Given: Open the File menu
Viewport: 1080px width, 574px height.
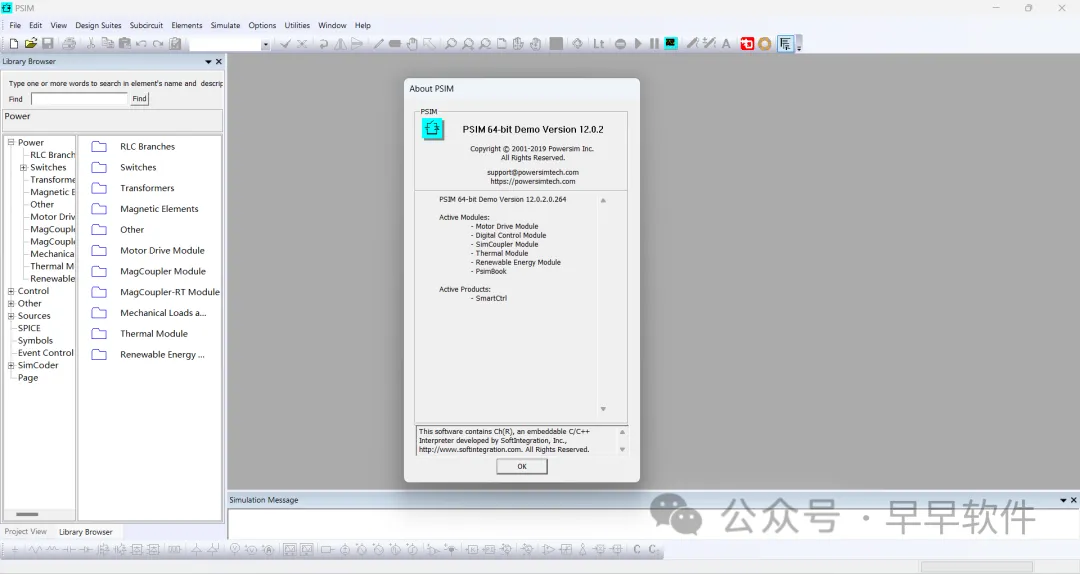Looking at the screenshot, I should [15, 25].
